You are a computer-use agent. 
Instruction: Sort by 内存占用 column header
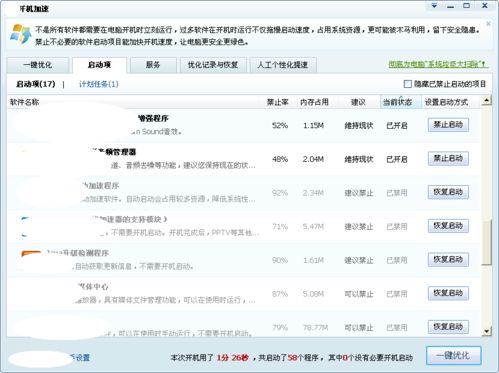tap(314, 102)
